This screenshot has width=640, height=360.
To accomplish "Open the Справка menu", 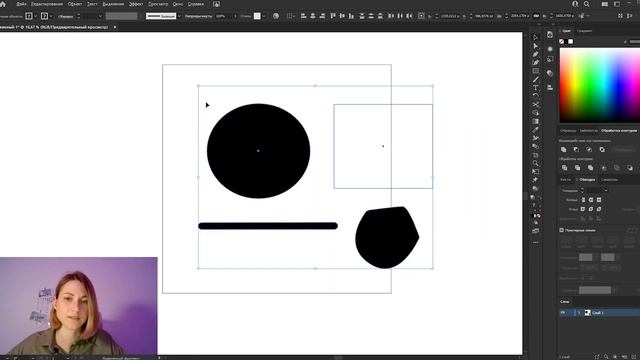I will tap(196, 4).
